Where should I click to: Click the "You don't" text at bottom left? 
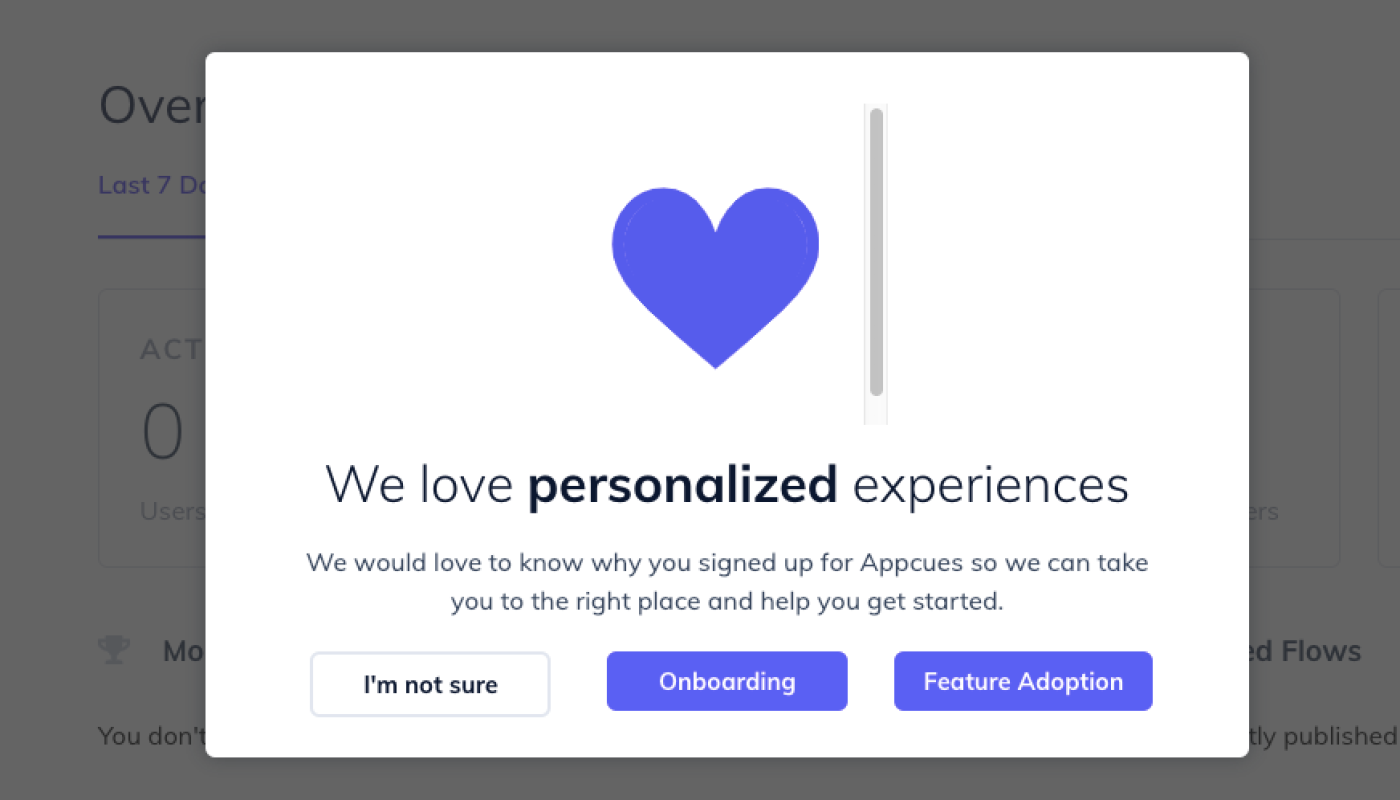pyautogui.click(x=151, y=736)
